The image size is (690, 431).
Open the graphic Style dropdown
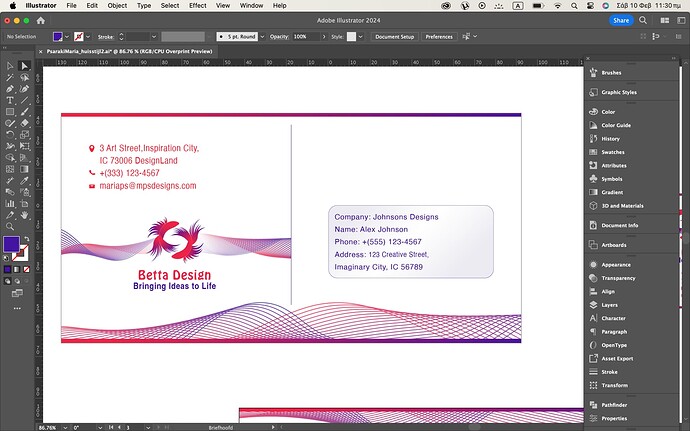coord(360,37)
